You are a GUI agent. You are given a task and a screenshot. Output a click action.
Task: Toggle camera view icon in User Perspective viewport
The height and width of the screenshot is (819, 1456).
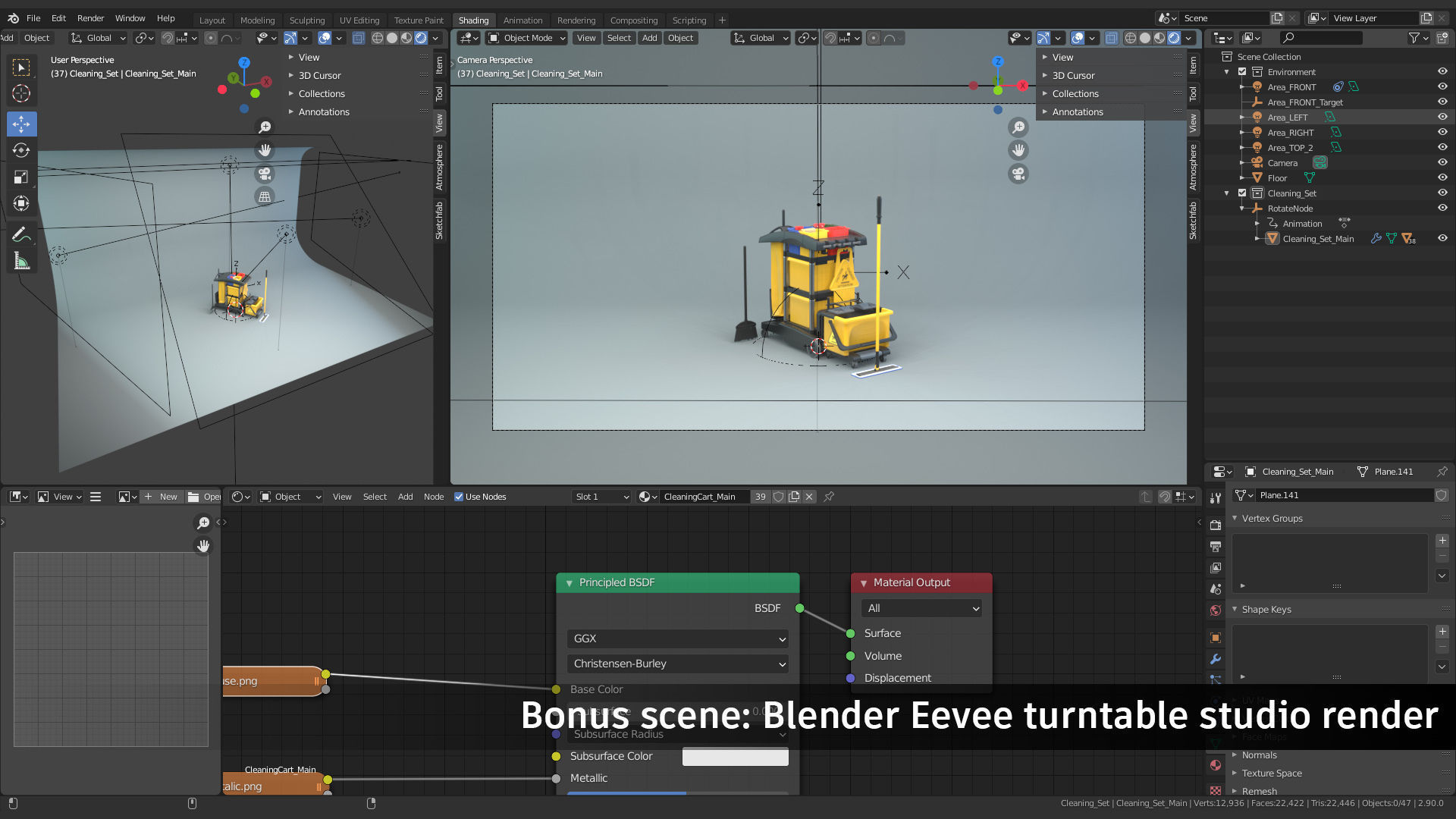tap(265, 174)
